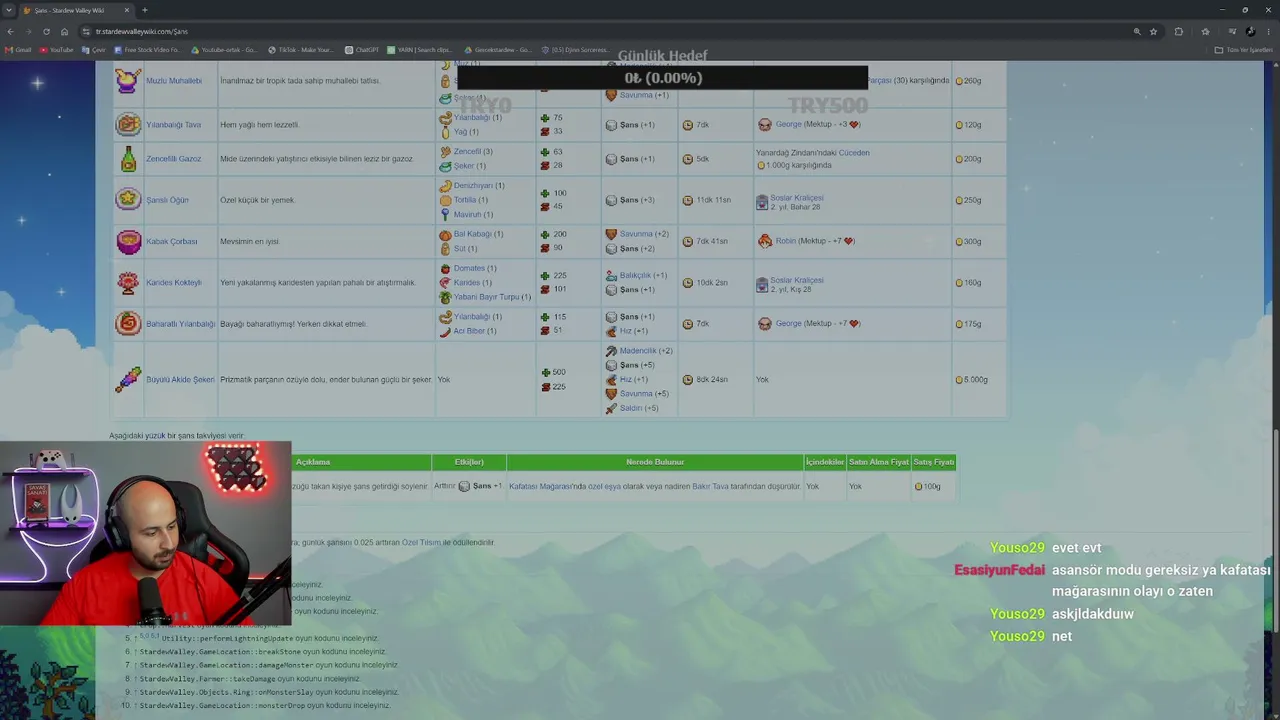Click the Satış Fiyatı column header
This screenshot has width=1280, height=720.
point(934,462)
